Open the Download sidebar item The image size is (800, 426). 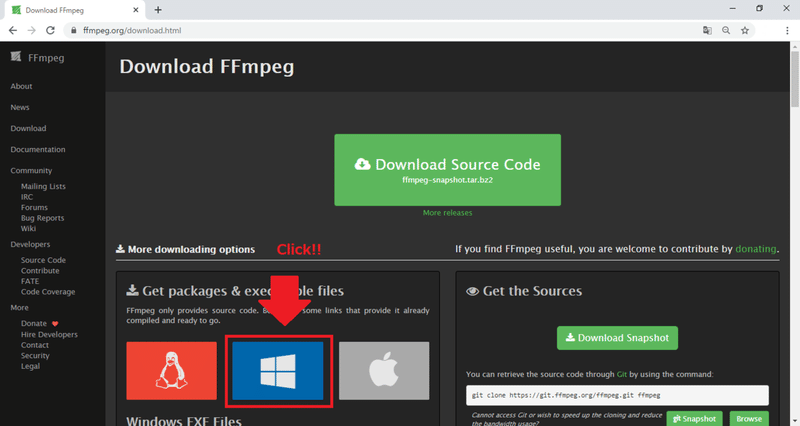coord(28,129)
